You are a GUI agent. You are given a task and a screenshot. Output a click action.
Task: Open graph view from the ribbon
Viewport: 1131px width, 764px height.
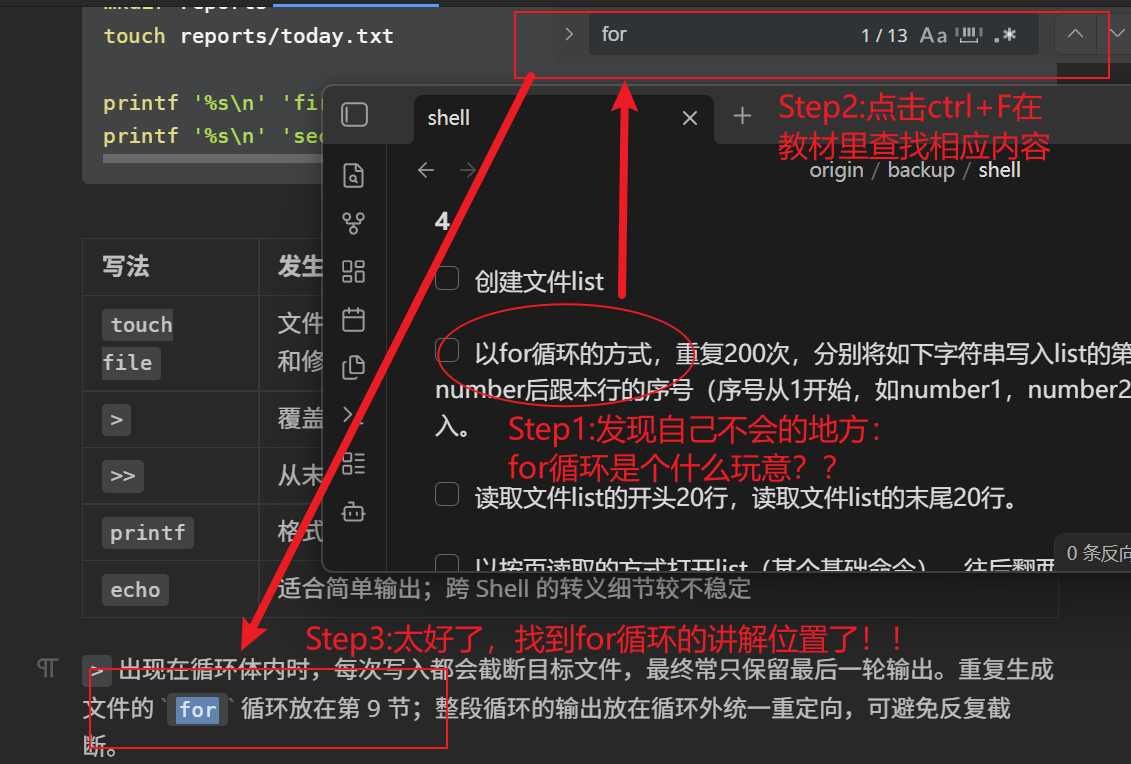353,224
